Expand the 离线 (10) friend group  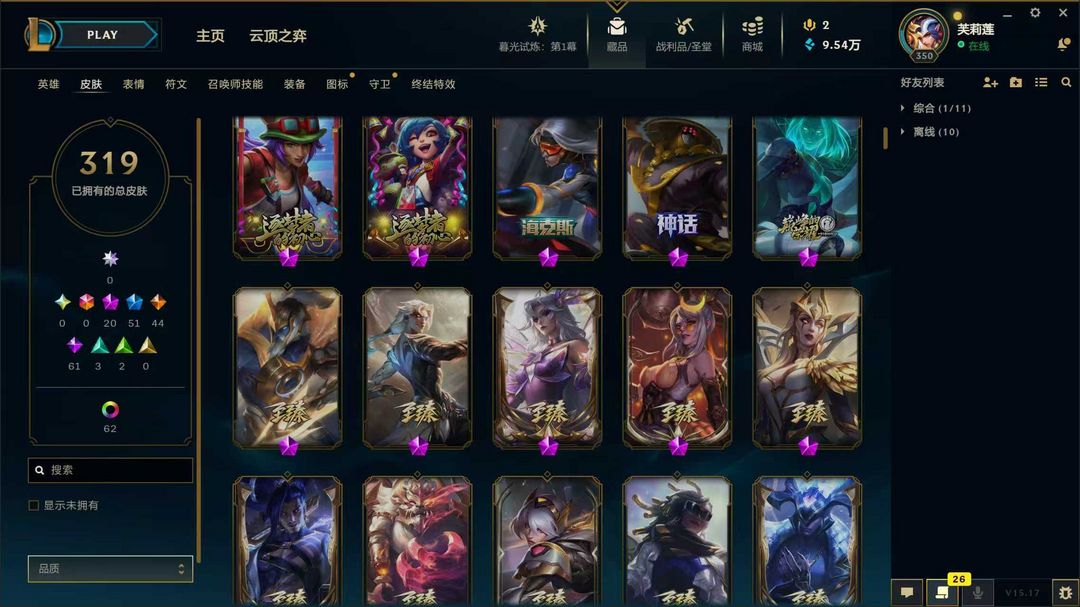click(930, 132)
